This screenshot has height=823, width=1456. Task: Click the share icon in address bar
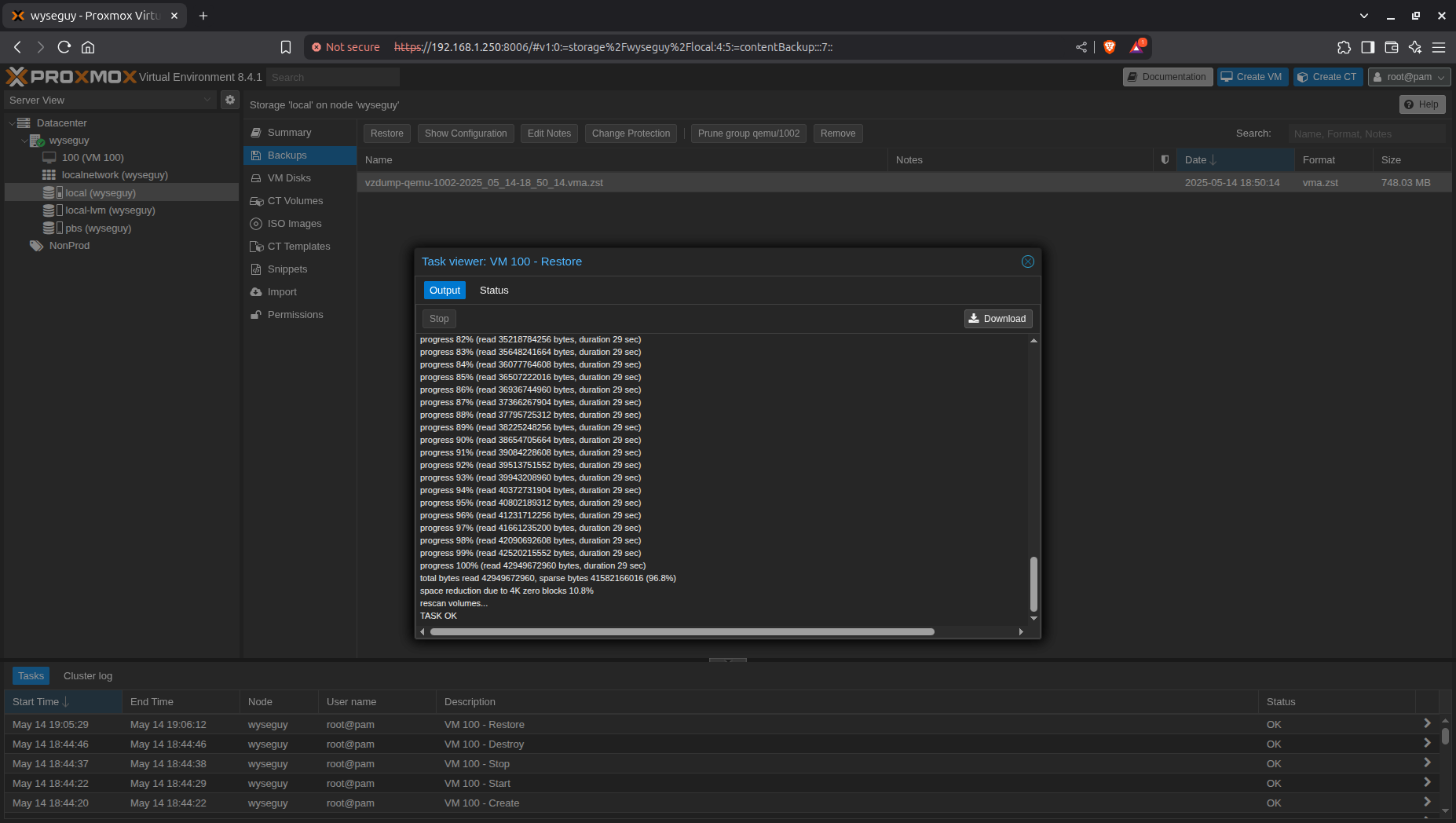coord(1081,47)
